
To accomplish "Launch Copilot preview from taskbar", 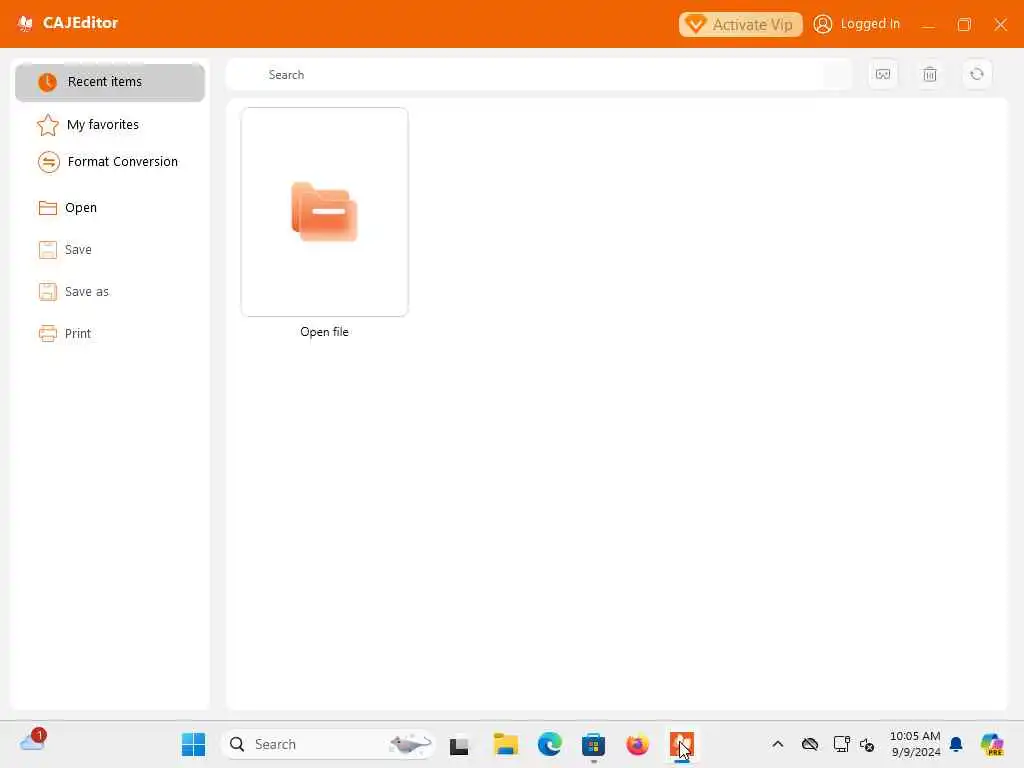I will [992, 744].
